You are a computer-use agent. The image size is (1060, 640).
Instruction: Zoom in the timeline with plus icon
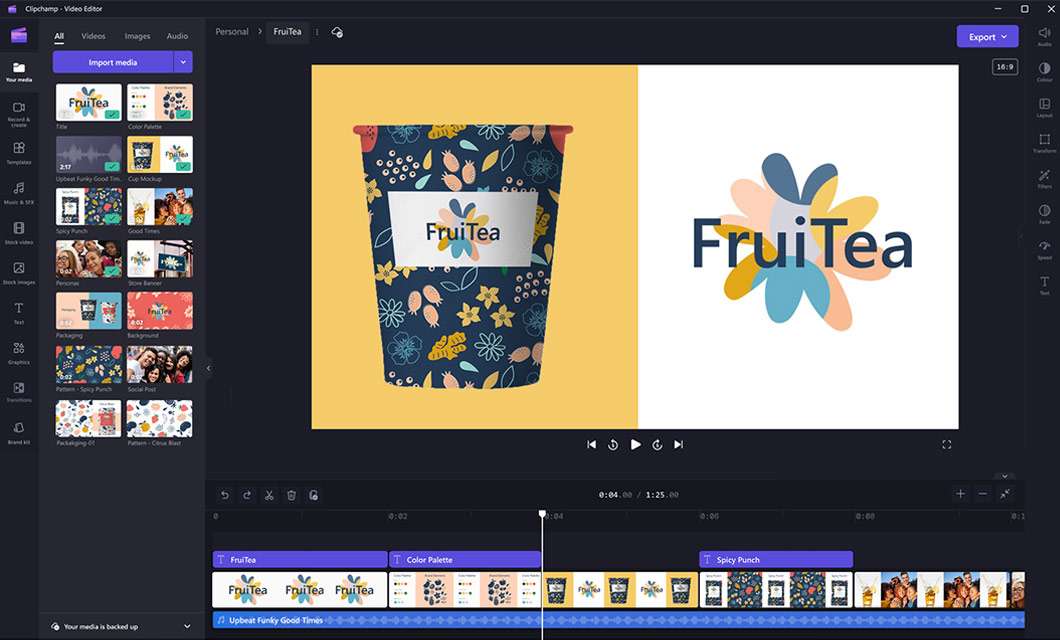(960, 494)
